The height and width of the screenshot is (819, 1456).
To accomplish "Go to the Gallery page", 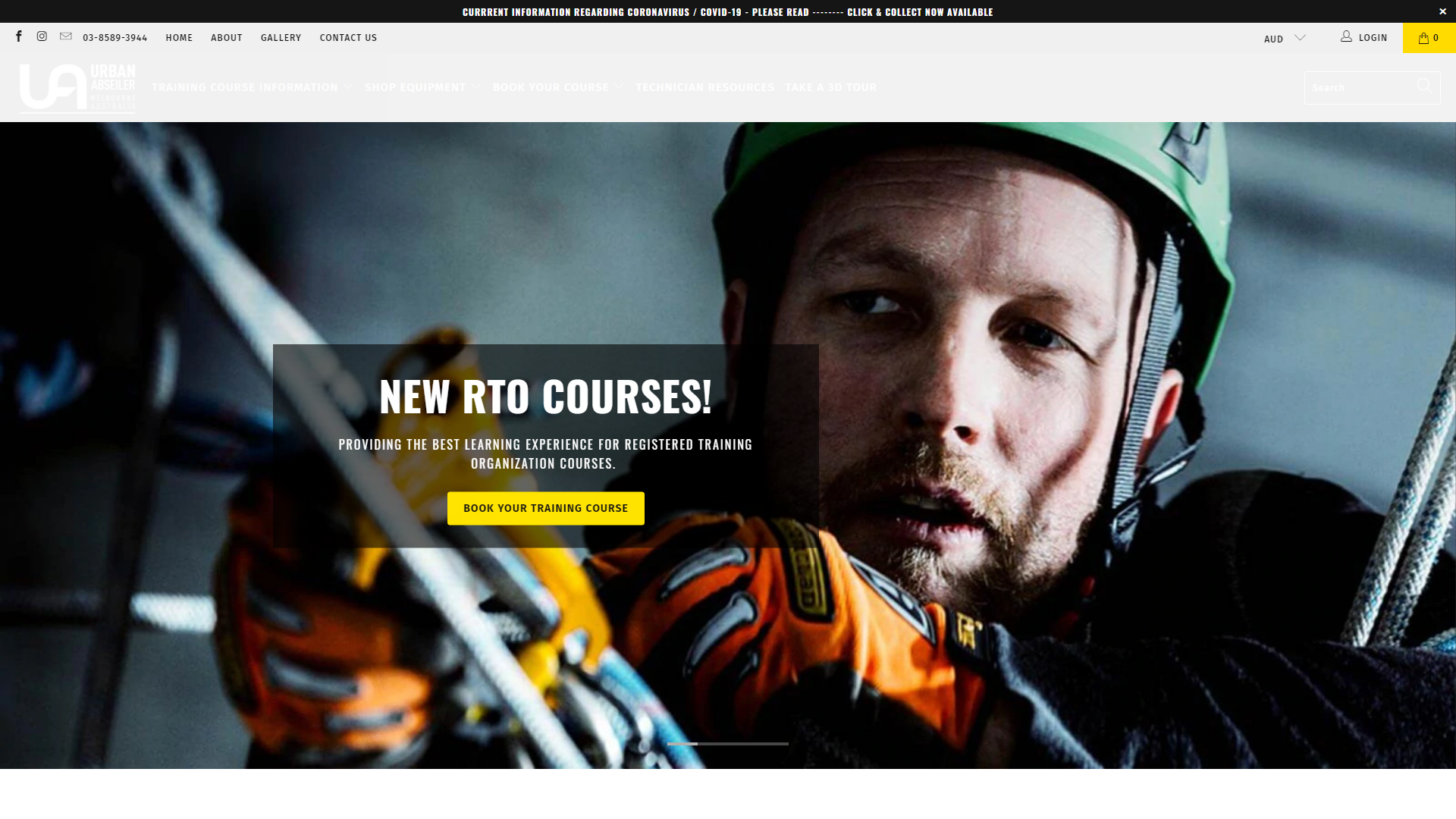I will click(x=281, y=38).
